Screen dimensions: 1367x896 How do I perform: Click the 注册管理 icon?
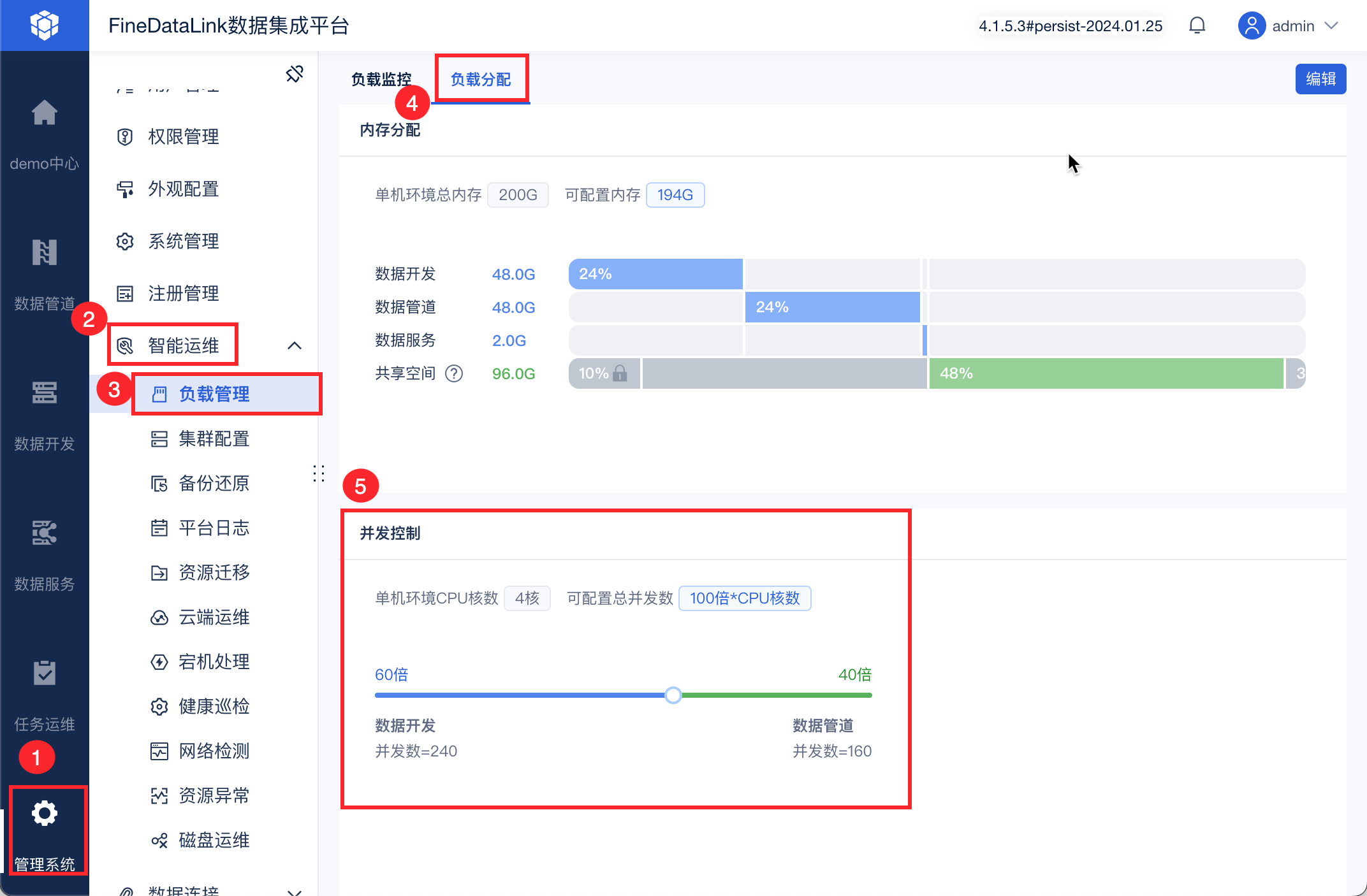(125, 293)
